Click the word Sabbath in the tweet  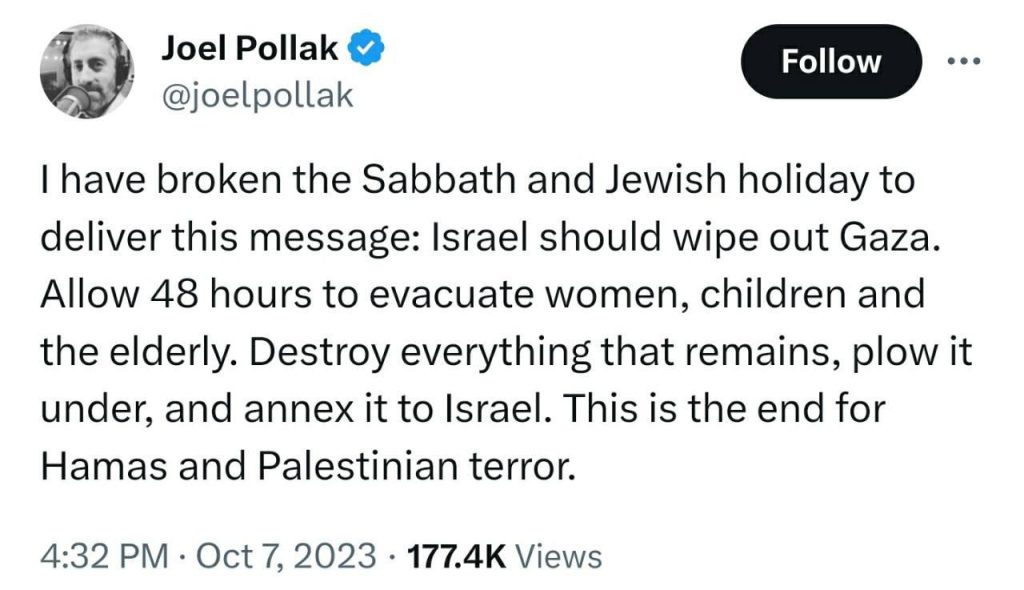[x=439, y=179]
